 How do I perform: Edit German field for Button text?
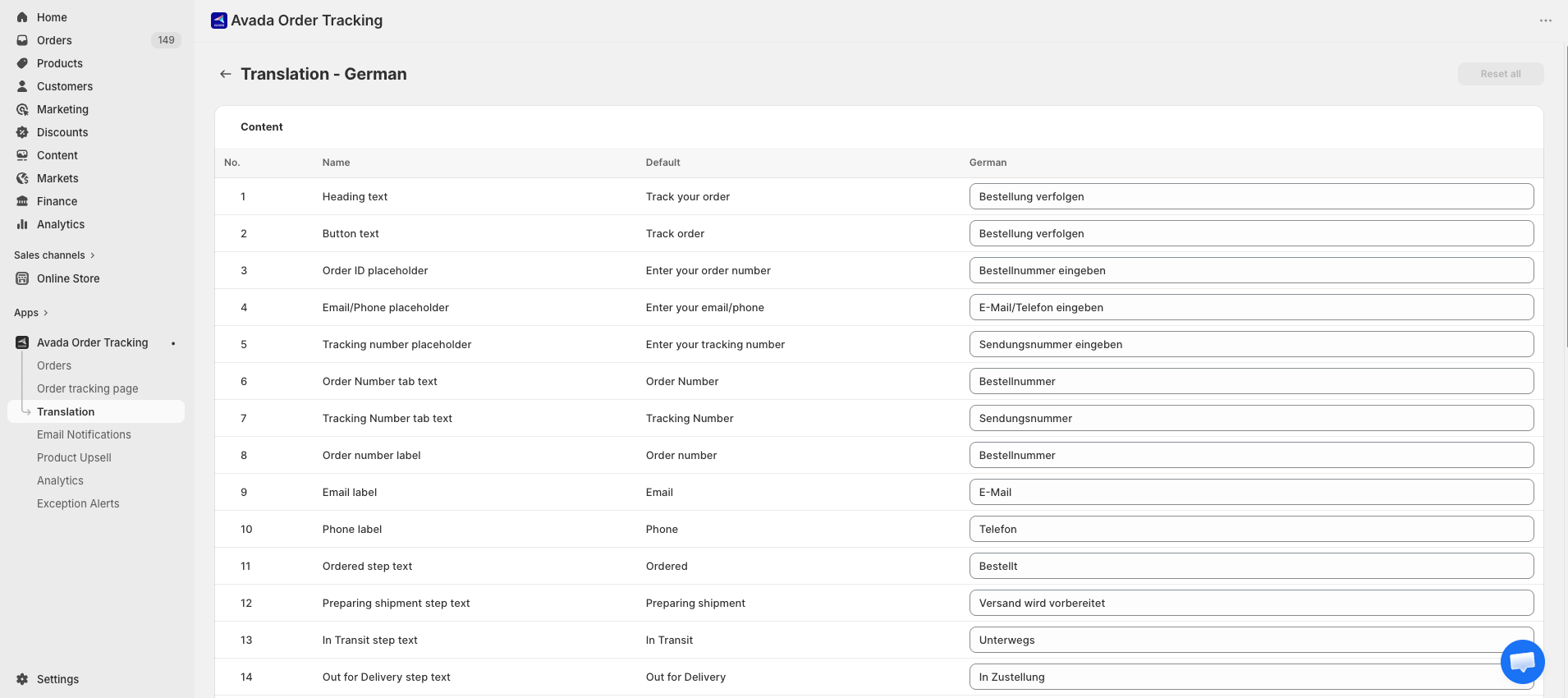click(1251, 233)
